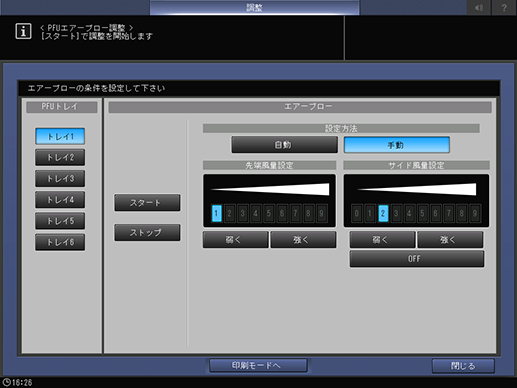Image resolution: width=517 pixels, height=388 pixels.
Task: Click the サイド風量設定 section label
Action: tap(416, 165)
